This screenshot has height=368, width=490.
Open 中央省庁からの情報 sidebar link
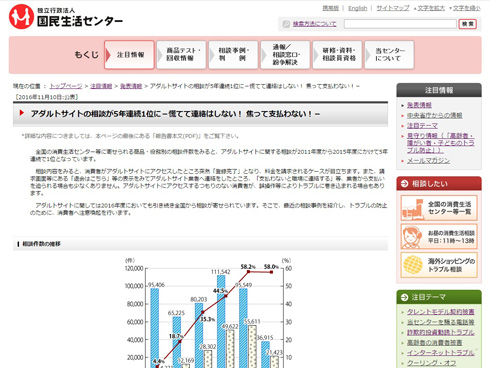[x=434, y=115]
